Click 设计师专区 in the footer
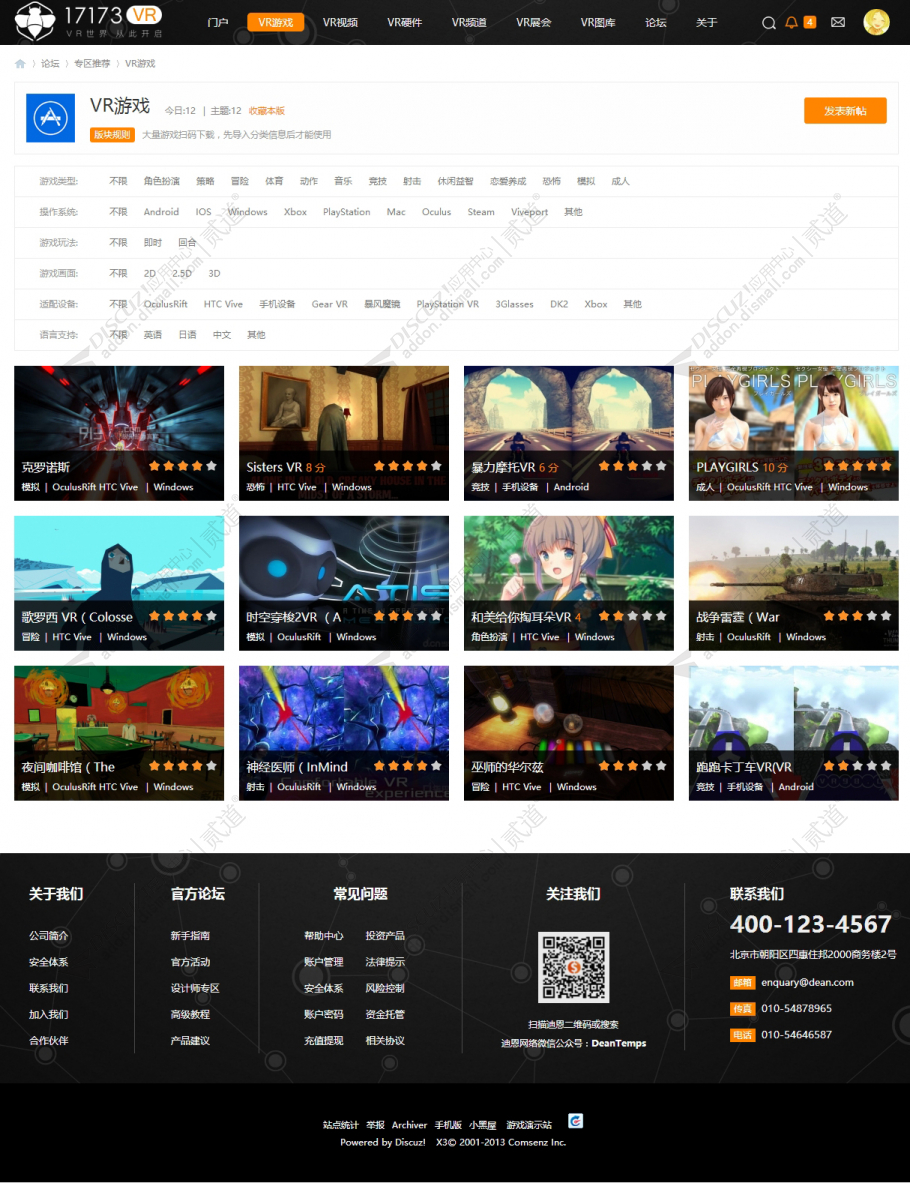The image size is (910, 1183). tap(195, 988)
